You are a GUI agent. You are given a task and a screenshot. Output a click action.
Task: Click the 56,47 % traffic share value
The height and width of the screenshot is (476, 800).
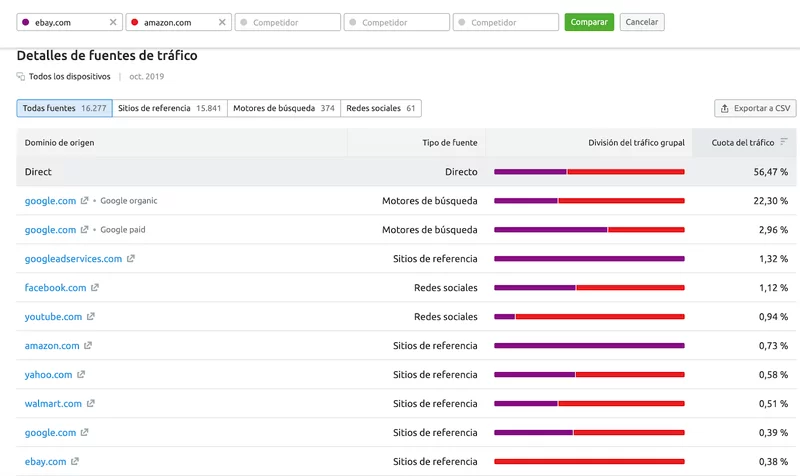click(770, 172)
